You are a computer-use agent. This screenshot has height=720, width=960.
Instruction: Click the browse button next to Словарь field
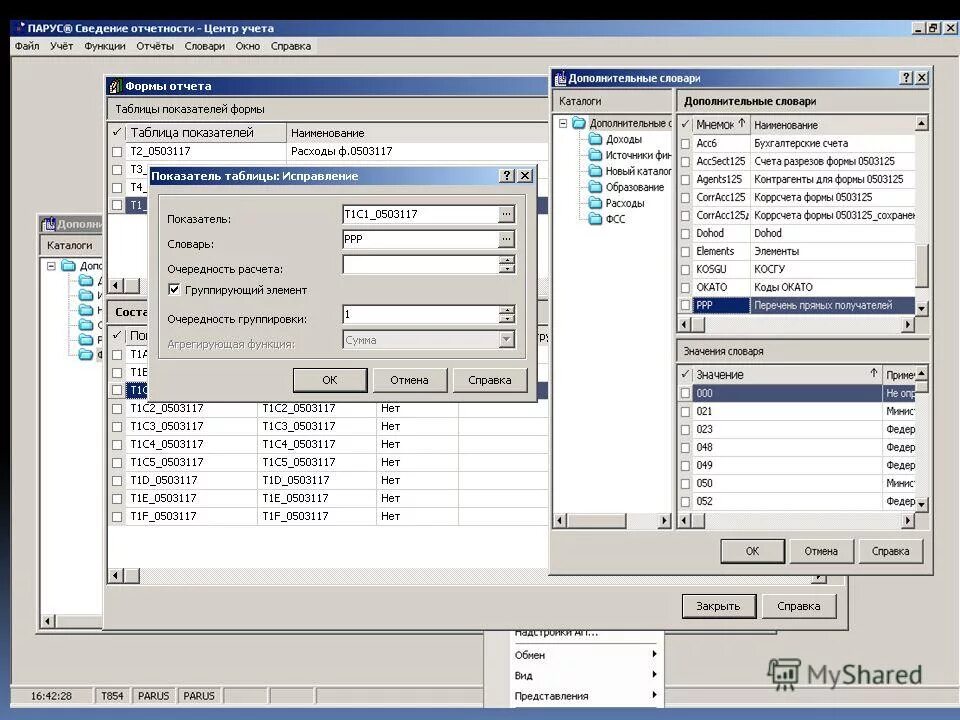click(506, 239)
